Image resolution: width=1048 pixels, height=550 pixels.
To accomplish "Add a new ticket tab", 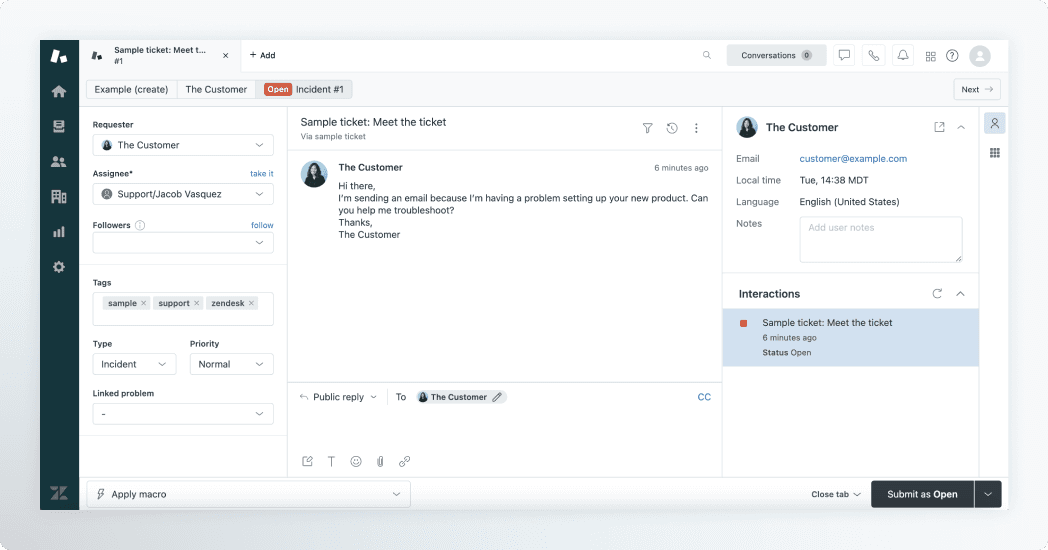I will tap(263, 55).
